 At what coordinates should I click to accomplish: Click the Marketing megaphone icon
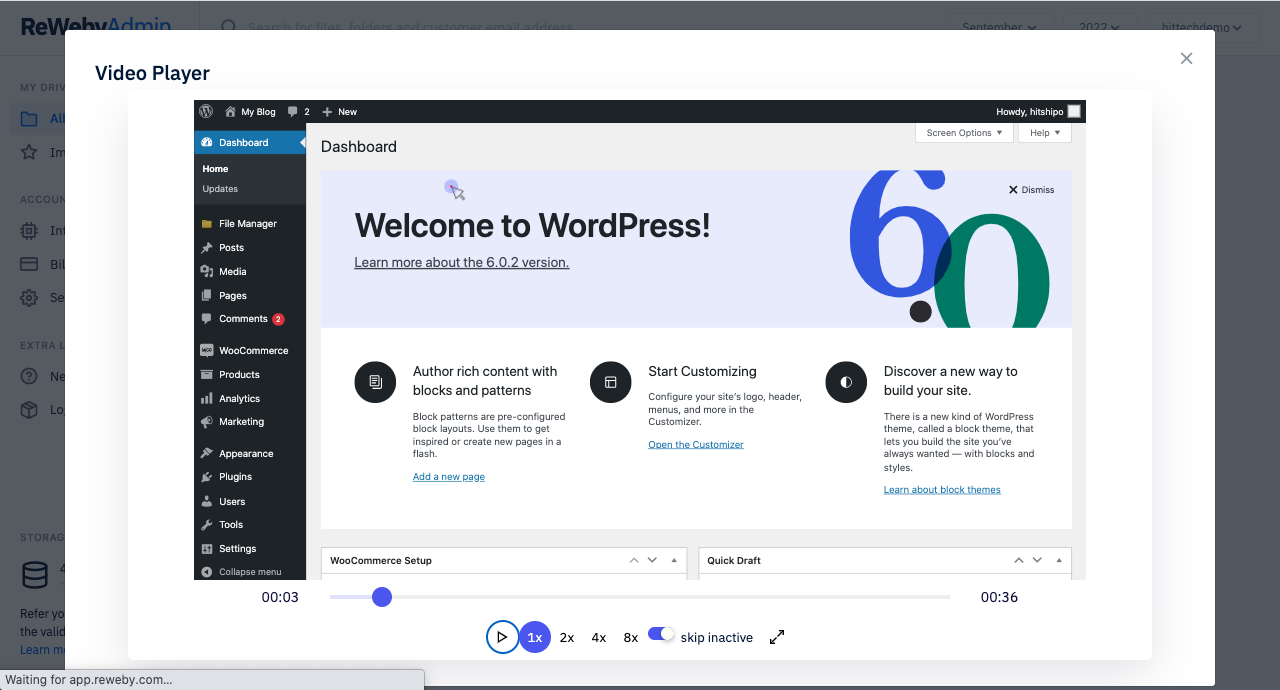(207, 422)
